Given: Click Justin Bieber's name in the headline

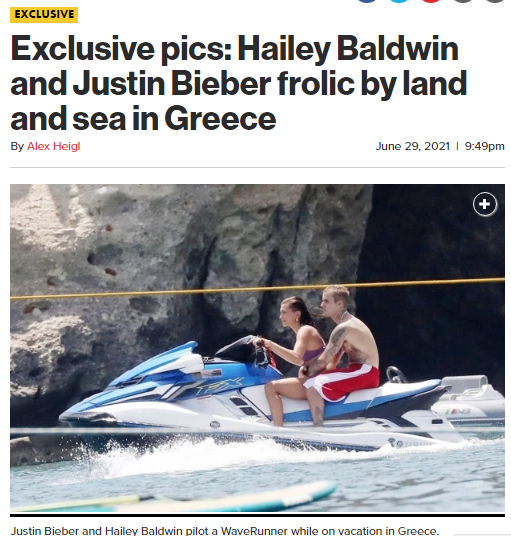Looking at the screenshot, I should 172,83.
